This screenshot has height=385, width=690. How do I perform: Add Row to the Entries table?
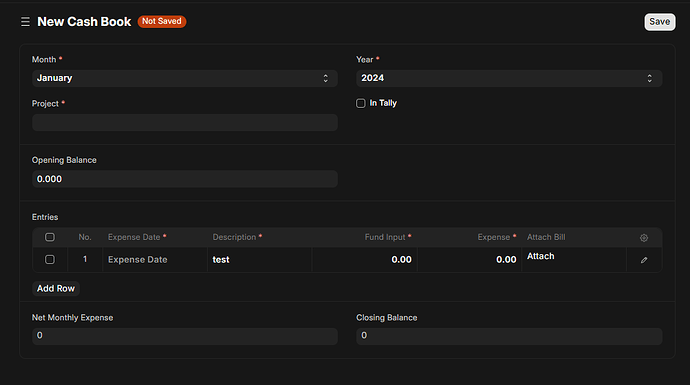coord(56,289)
